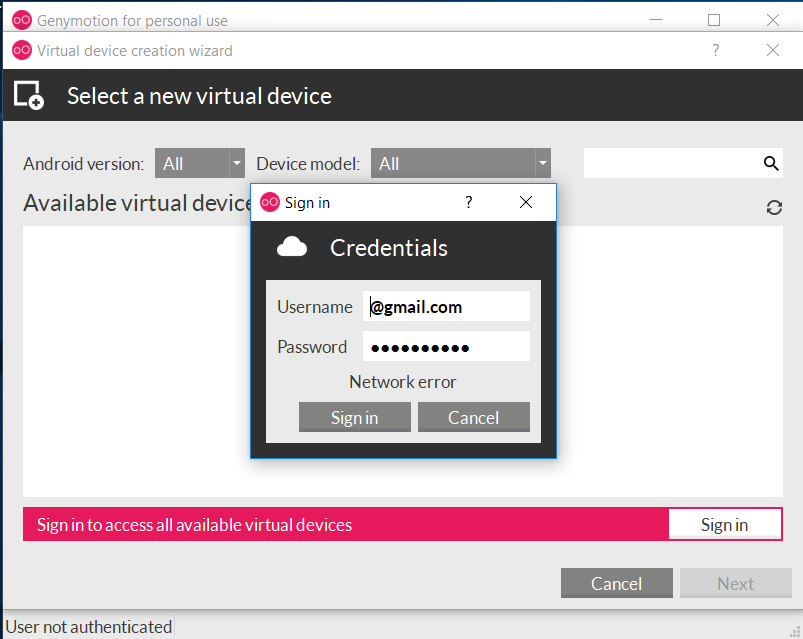803x639 pixels.
Task: Minimize the Genymotion main window
Action: (x=656, y=20)
